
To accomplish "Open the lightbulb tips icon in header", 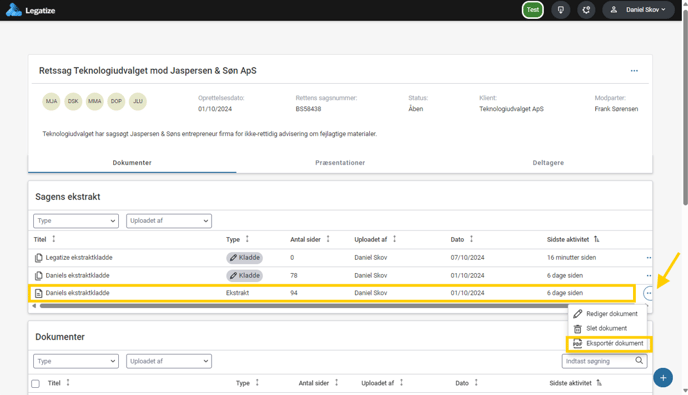I will (x=561, y=10).
